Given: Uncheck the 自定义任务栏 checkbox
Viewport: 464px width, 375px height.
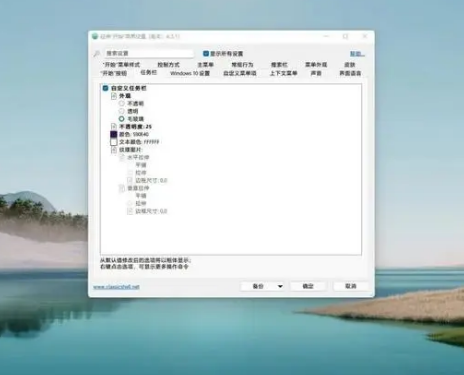Looking at the screenshot, I should pos(105,88).
